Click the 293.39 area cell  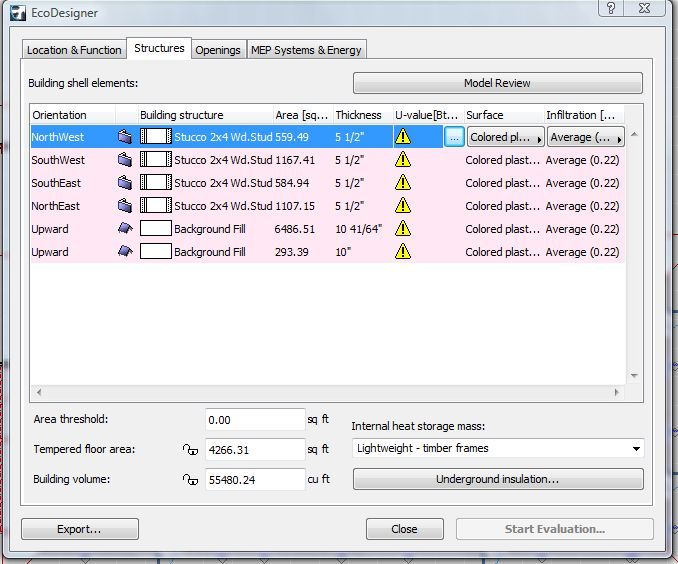pos(292,252)
